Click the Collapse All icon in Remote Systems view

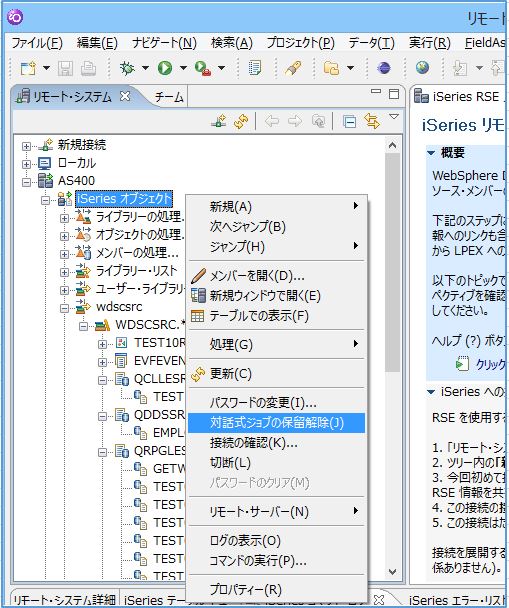point(349,121)
